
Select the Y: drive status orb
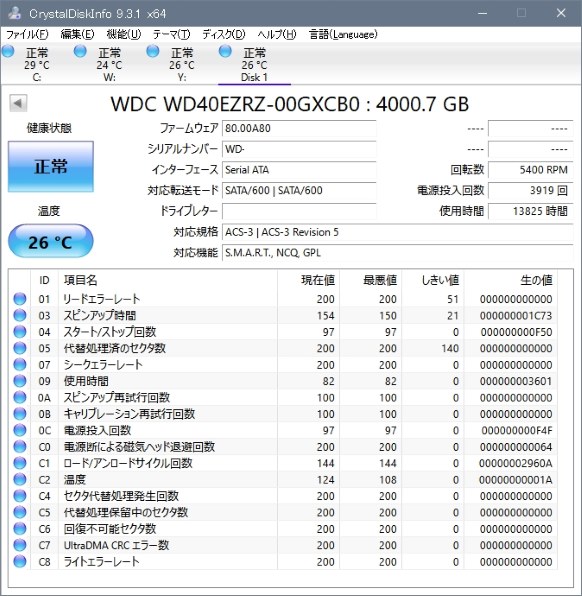[x=153, y=51]
